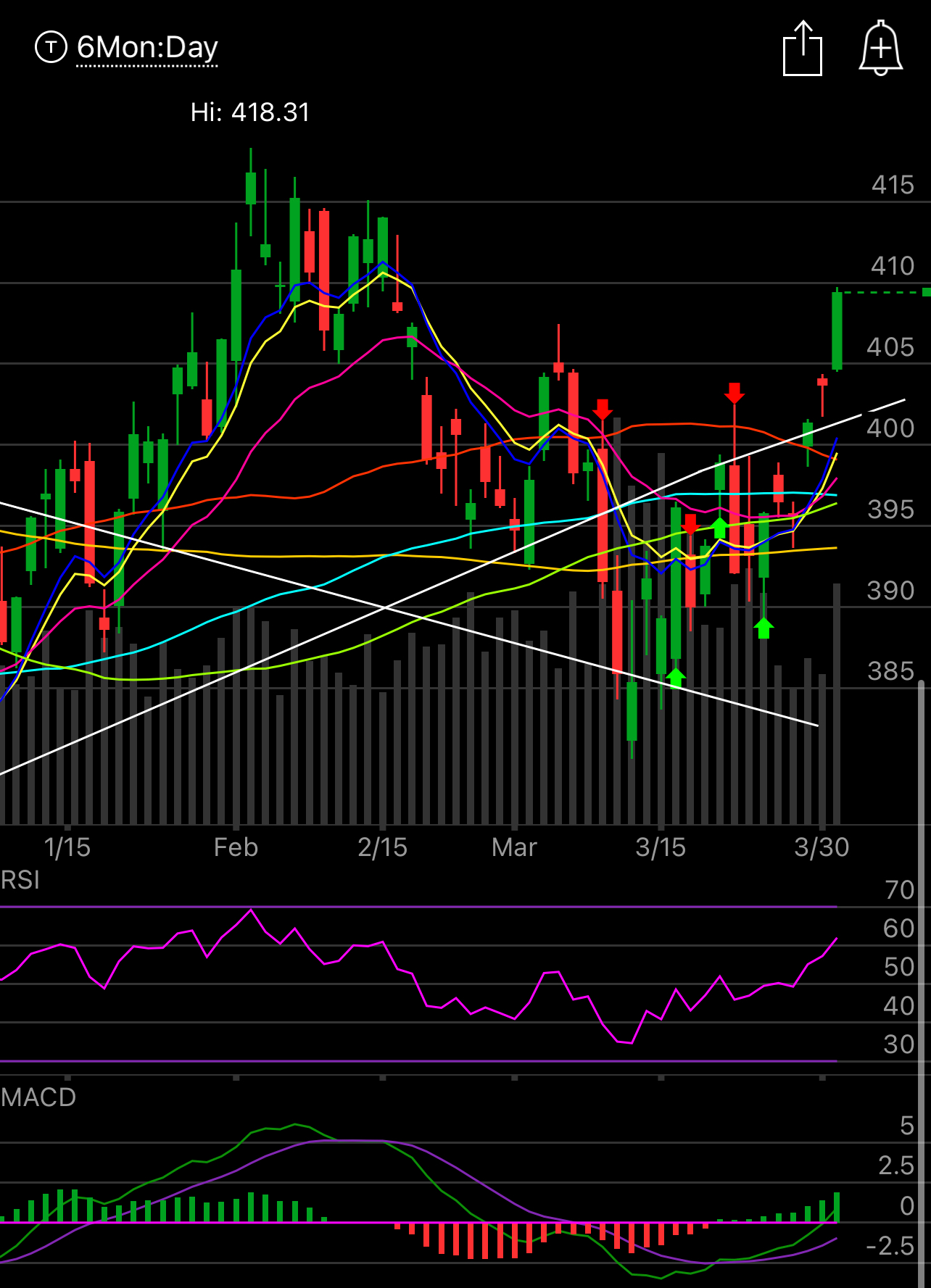Tap the current price marker on dashed line

(x=926, y=292)
